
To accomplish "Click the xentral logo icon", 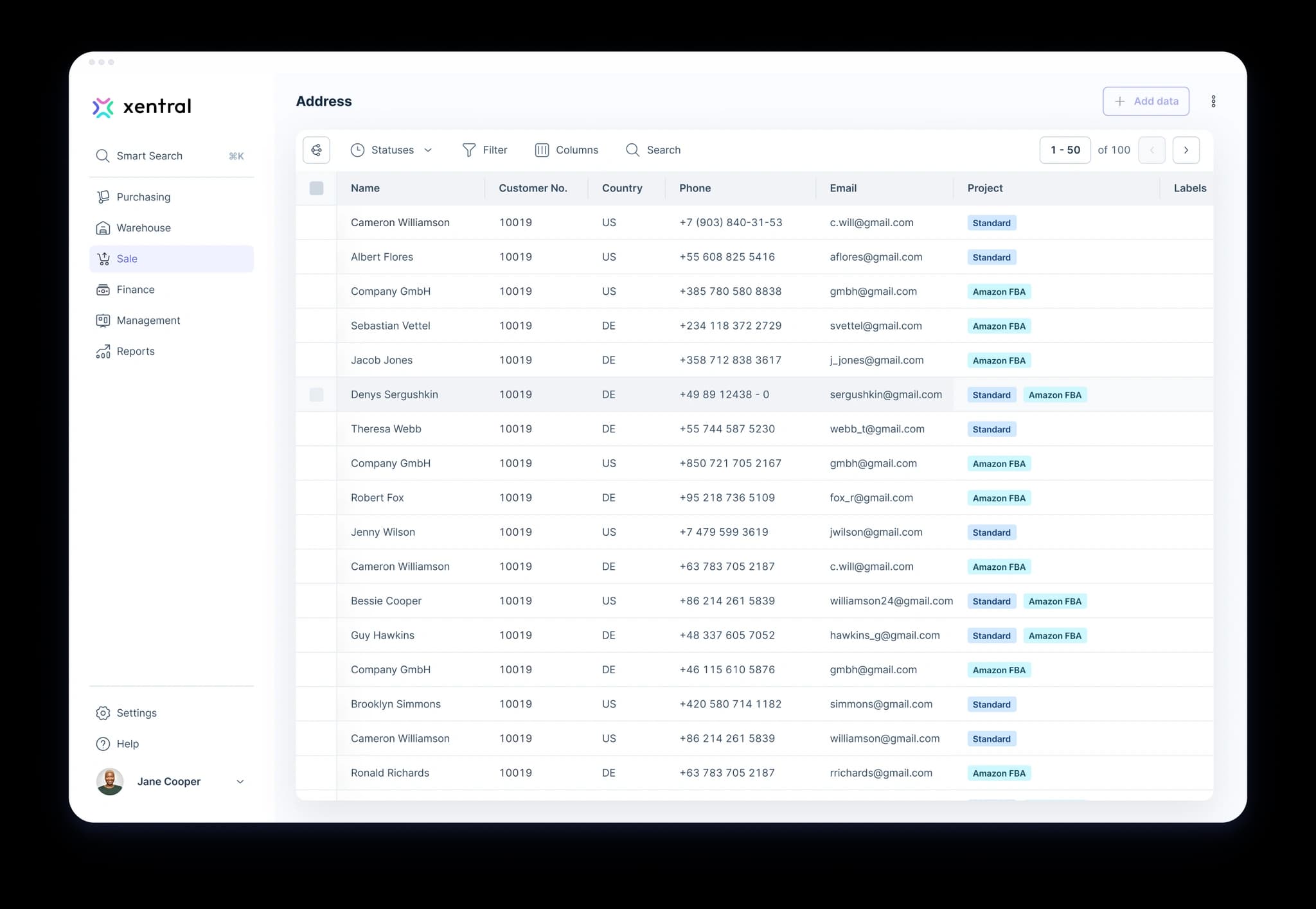I will (x=103, y=107).
